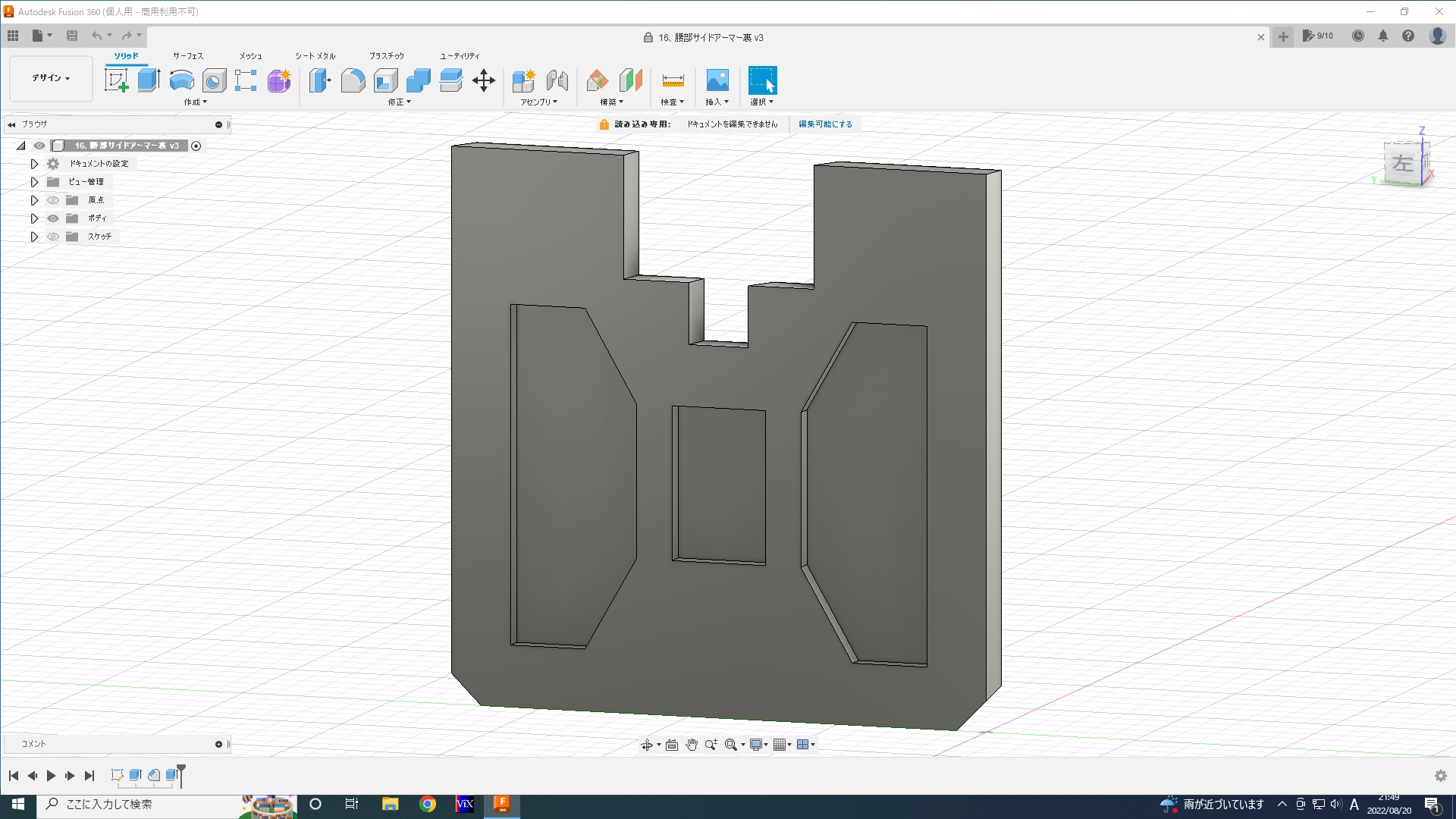This screenshot has width=1456, height=819.
Task: Click the 編集可能にする link
Action: point(825,124)
